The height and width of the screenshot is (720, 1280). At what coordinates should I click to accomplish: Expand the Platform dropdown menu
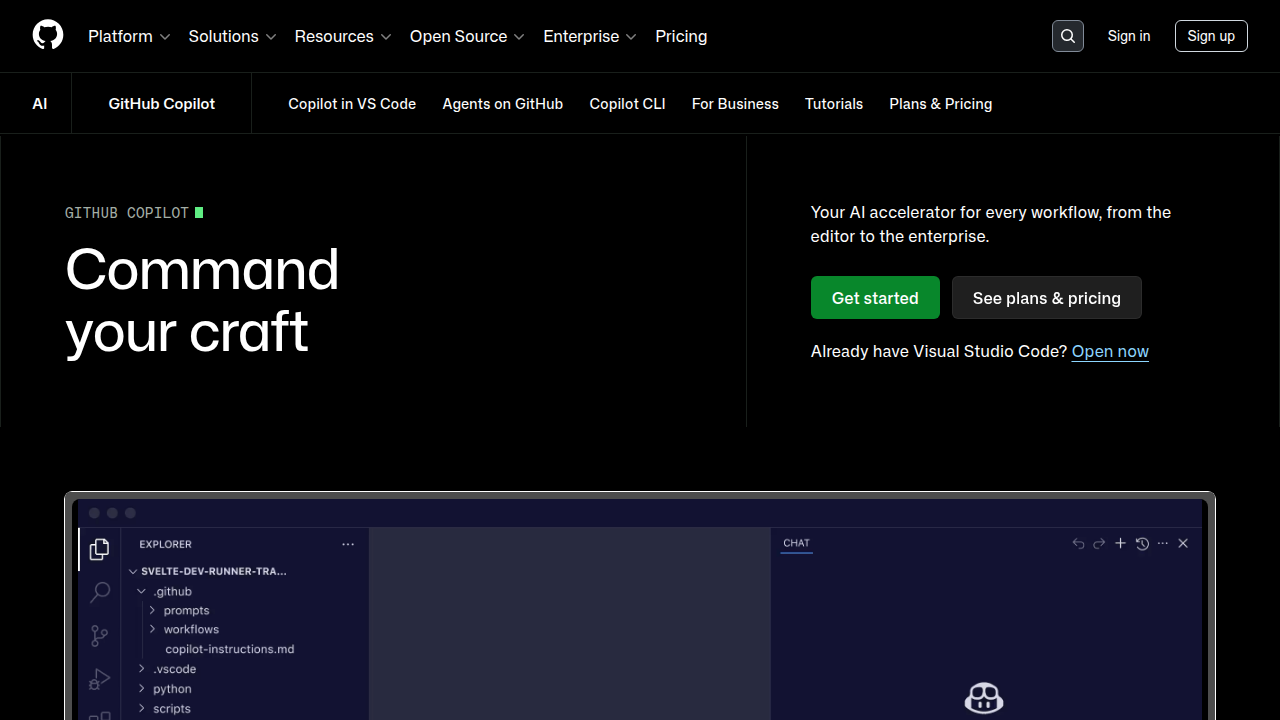click(x=129, y=36)
